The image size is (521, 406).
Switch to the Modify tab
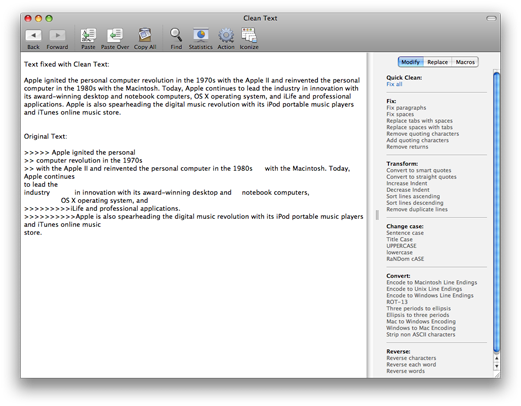(x=411, y=62)
